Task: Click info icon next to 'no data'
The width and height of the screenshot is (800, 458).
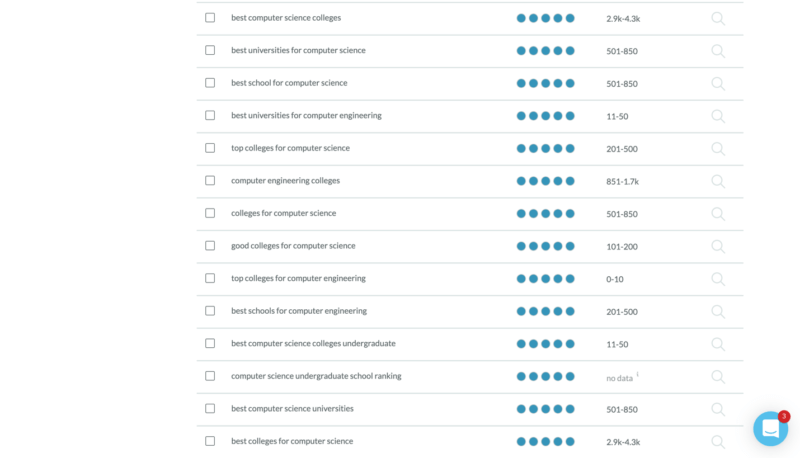Action: pyautogui.click(x=637, y=375)
